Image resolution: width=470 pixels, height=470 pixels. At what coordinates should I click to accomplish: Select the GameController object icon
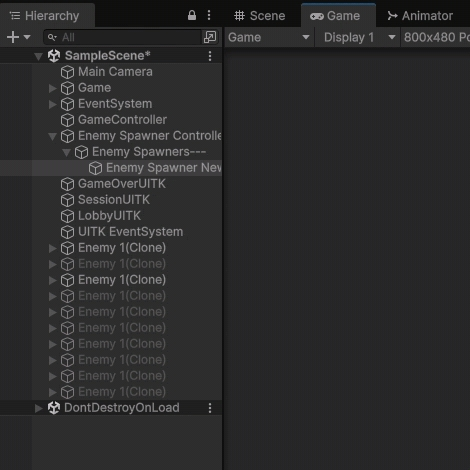[67, 120]
